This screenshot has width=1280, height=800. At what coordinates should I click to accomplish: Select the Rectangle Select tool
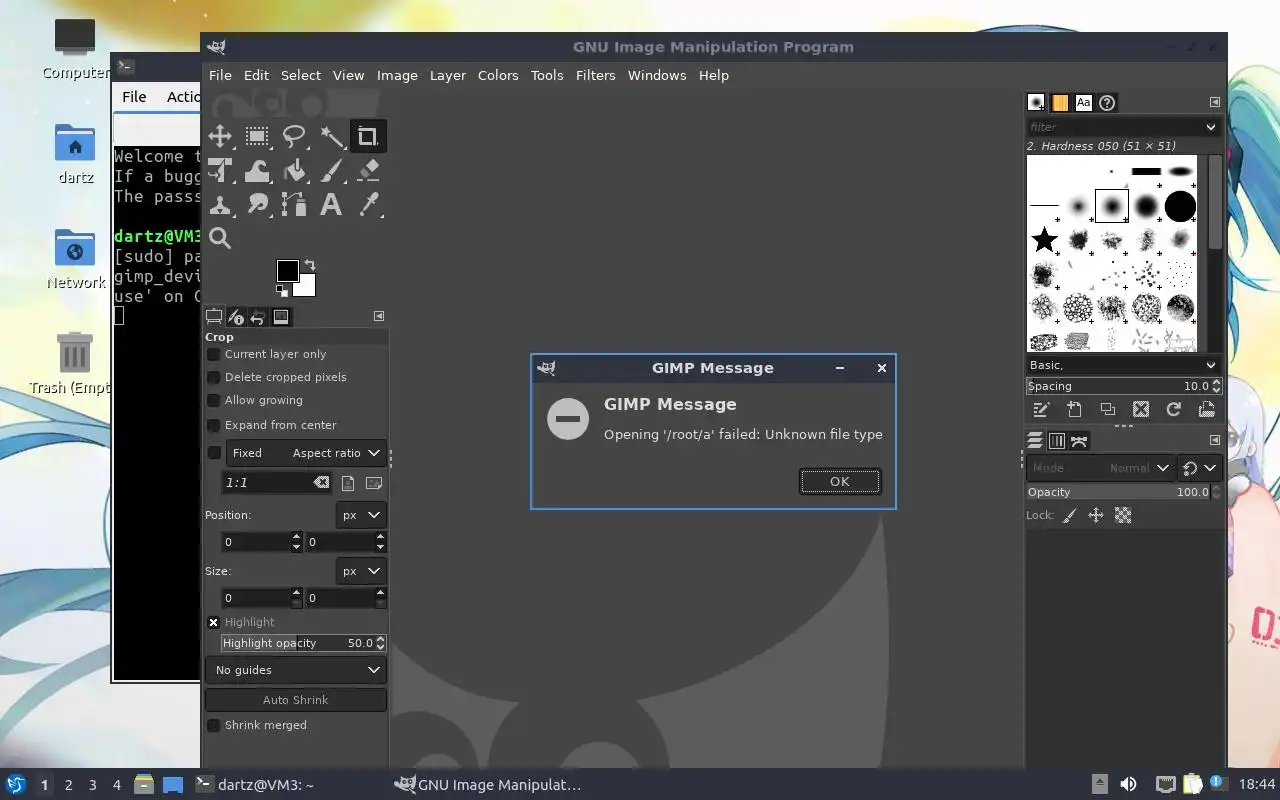tap(257, 136)
